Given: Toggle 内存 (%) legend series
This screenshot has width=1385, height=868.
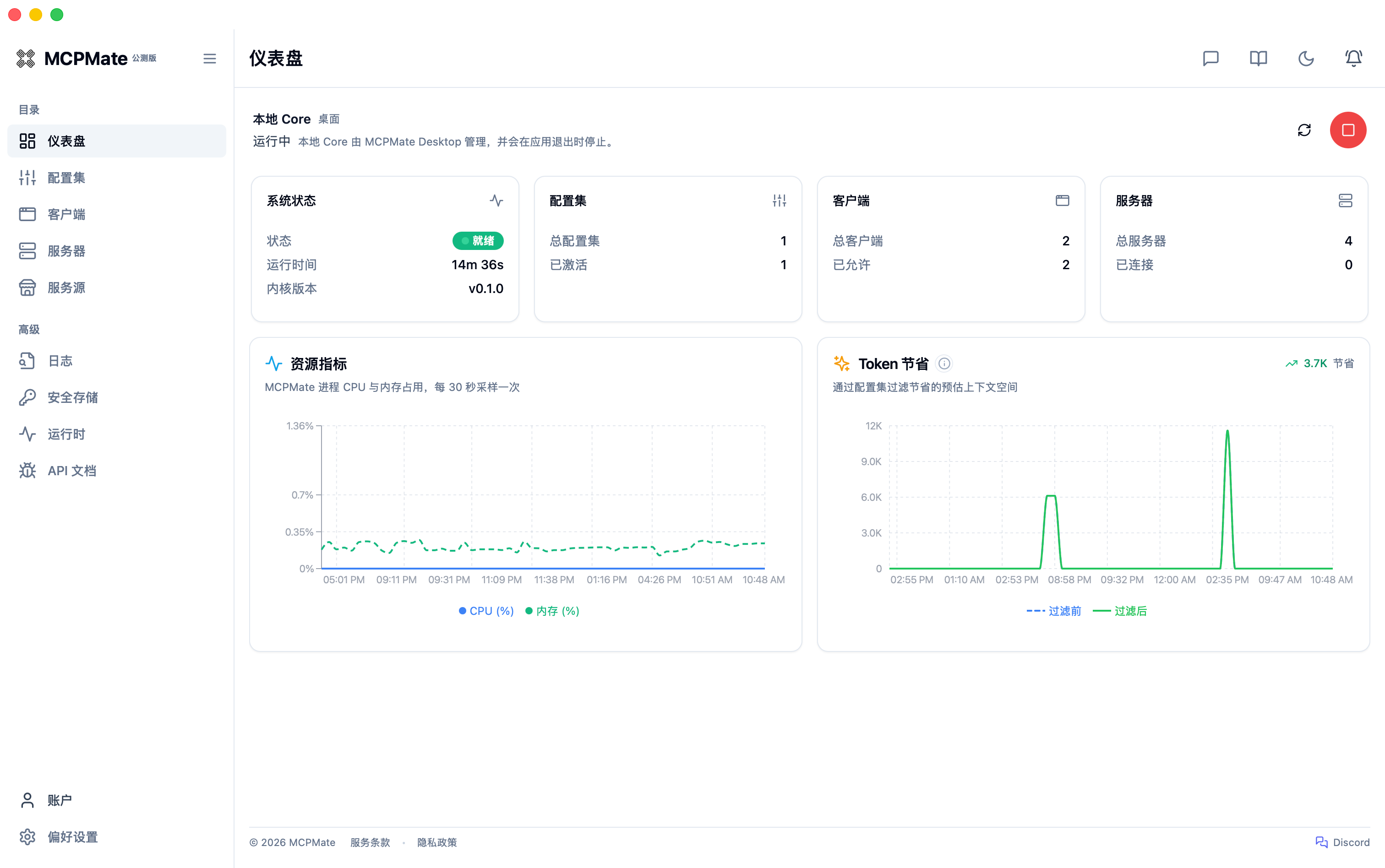Looking at the screenshot, I should (552, 611).
